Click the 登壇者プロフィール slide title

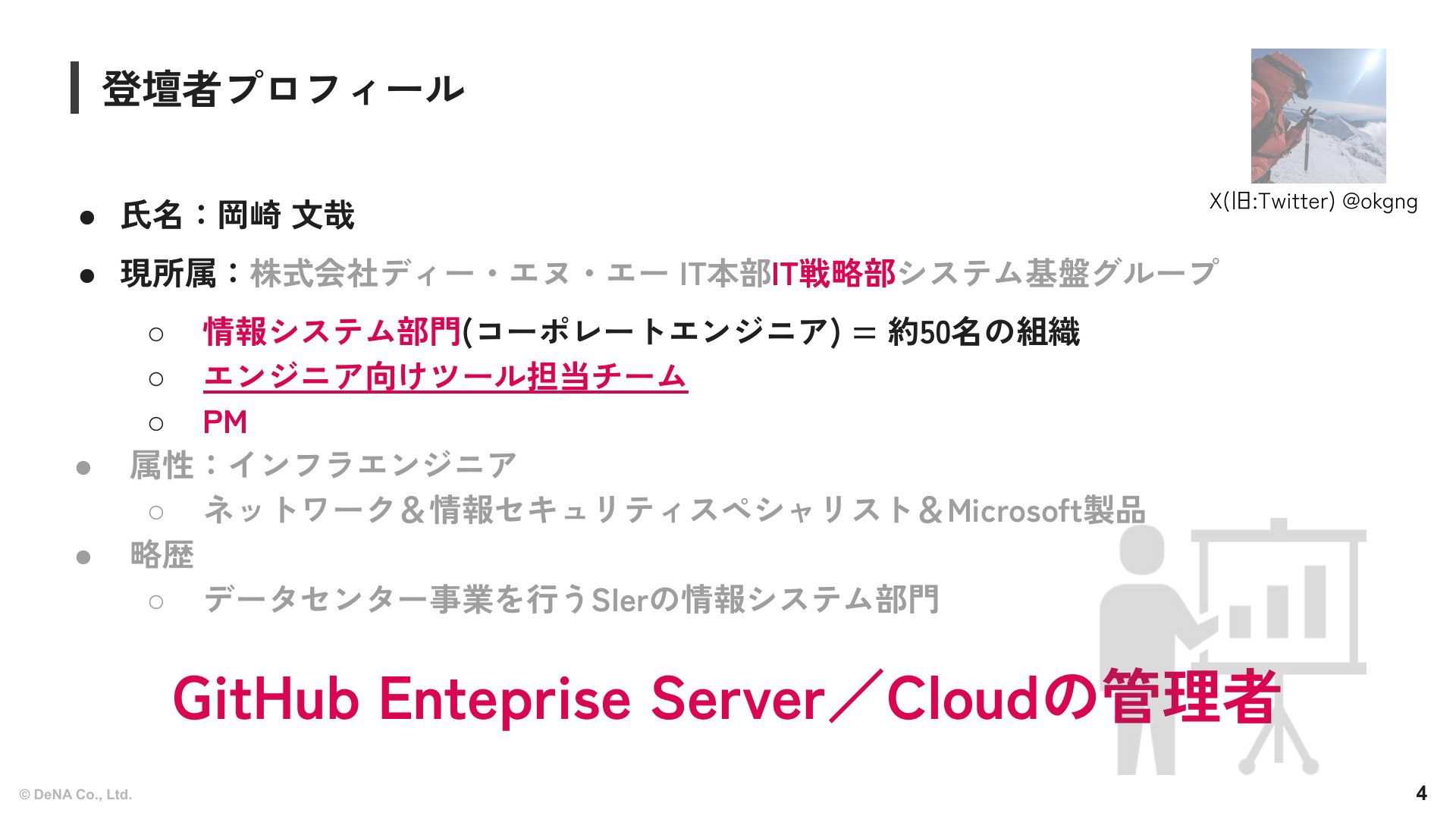tap(283, 89)
